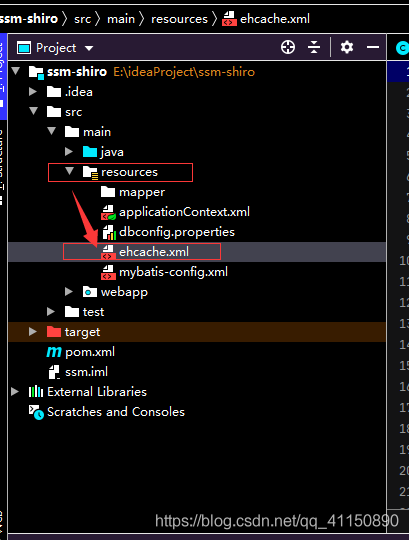Open the Project view dropdown arrow
Image resolution: width=409 pixels, height=540 pixels.
[x=89, y=48]
